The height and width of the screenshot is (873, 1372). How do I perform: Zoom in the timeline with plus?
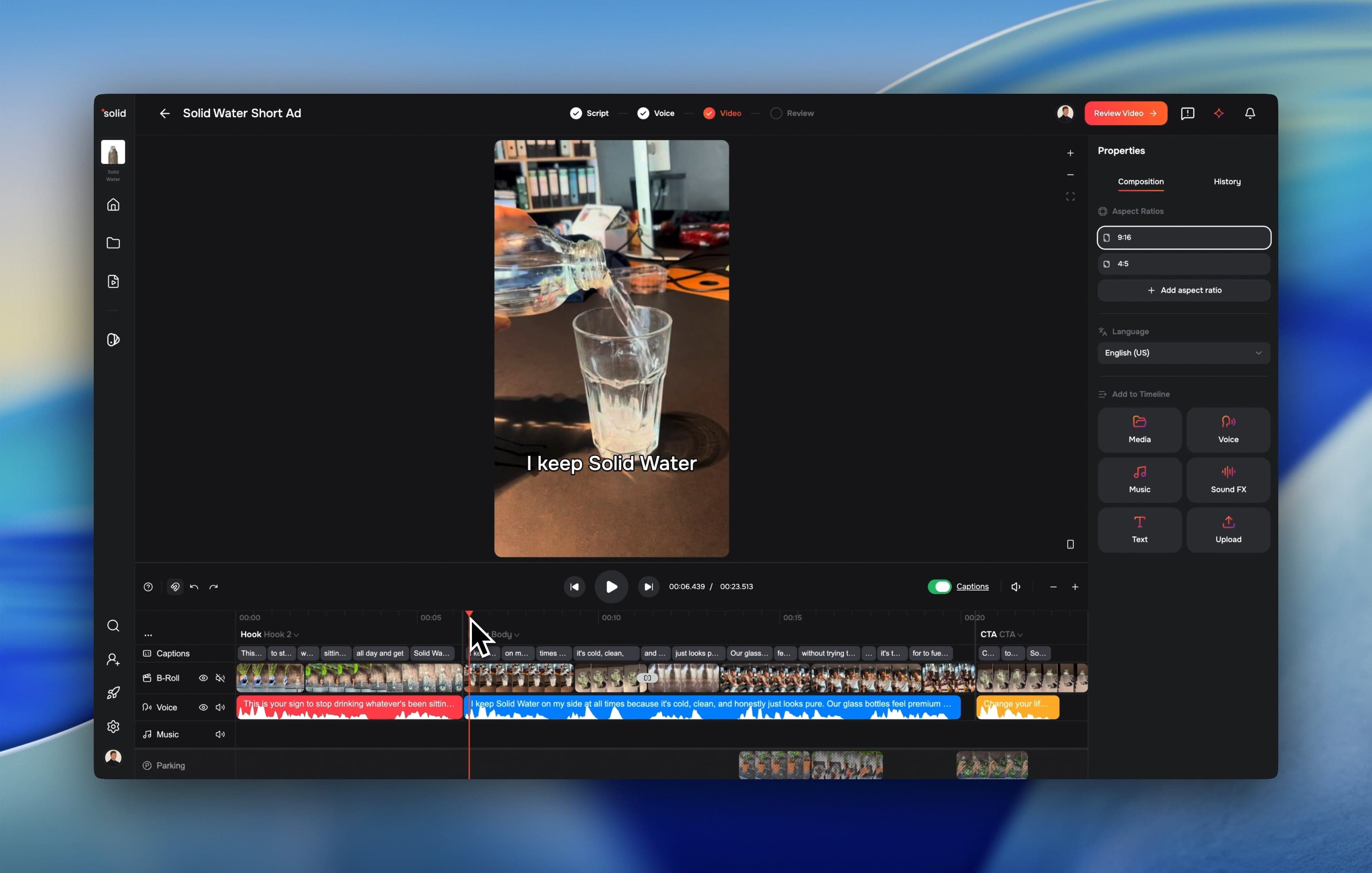1075,587
